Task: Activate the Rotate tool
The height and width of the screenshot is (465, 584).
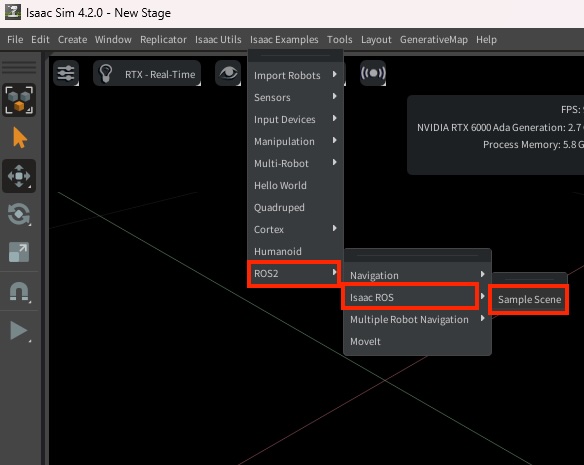Action: click(19, 214)
